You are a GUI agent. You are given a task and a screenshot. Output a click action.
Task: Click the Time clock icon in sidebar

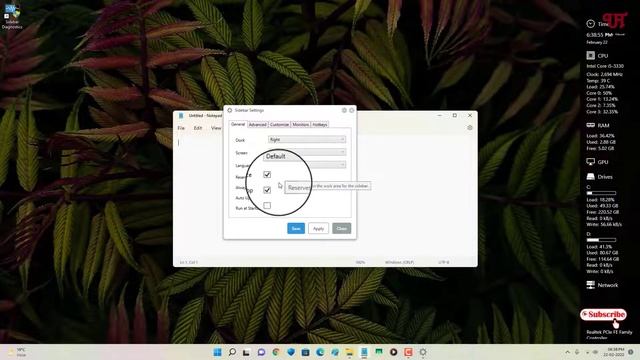pyautogui.click(x=590, y=24)
